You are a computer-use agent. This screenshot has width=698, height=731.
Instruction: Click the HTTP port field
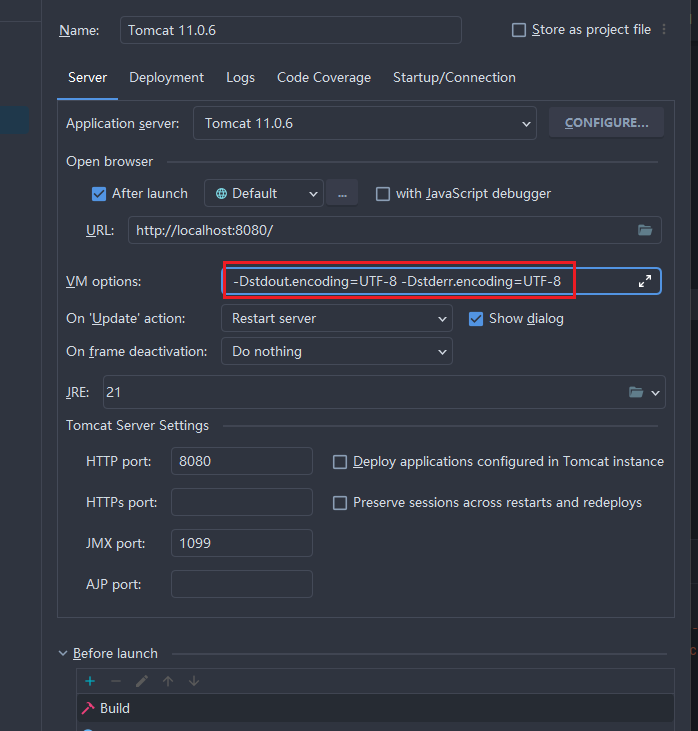[x=242, y=461]
